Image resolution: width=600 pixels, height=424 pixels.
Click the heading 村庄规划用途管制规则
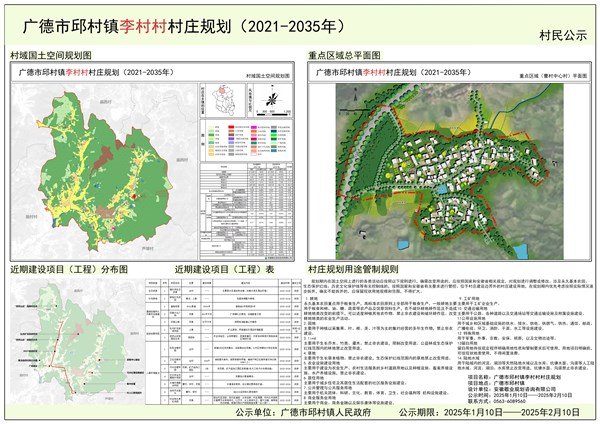pos(354,269)
